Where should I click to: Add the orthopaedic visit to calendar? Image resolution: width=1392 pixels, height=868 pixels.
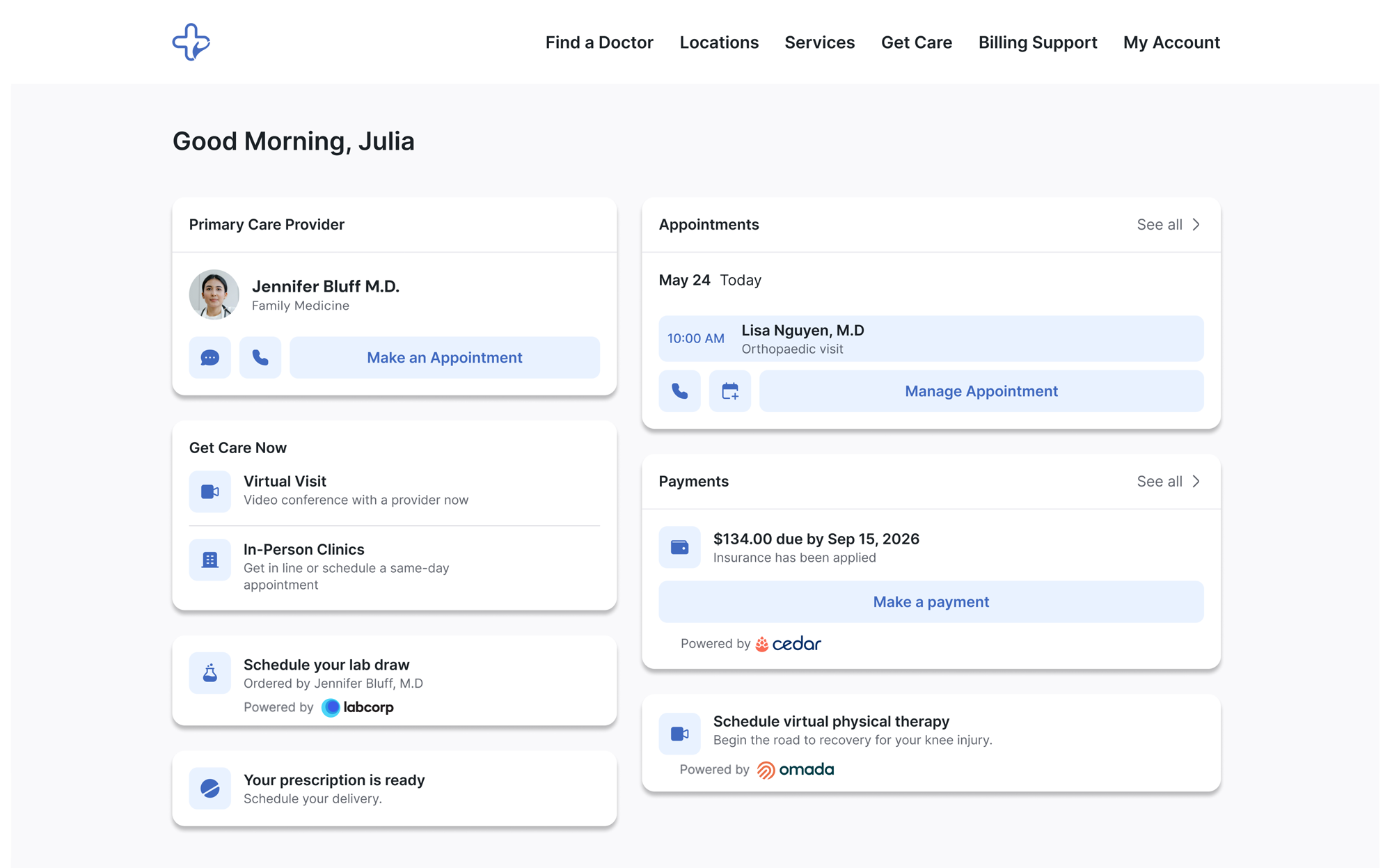coord(730,390)
